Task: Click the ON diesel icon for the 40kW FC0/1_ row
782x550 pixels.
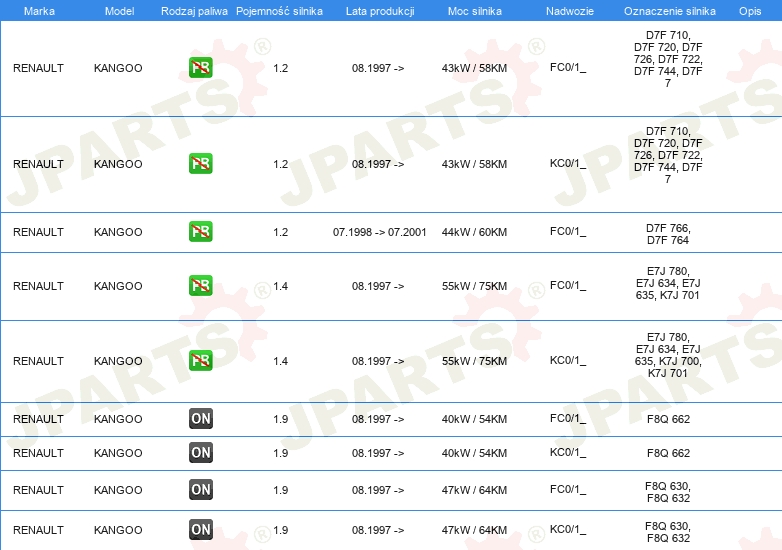Action: [x=200, y=419]
